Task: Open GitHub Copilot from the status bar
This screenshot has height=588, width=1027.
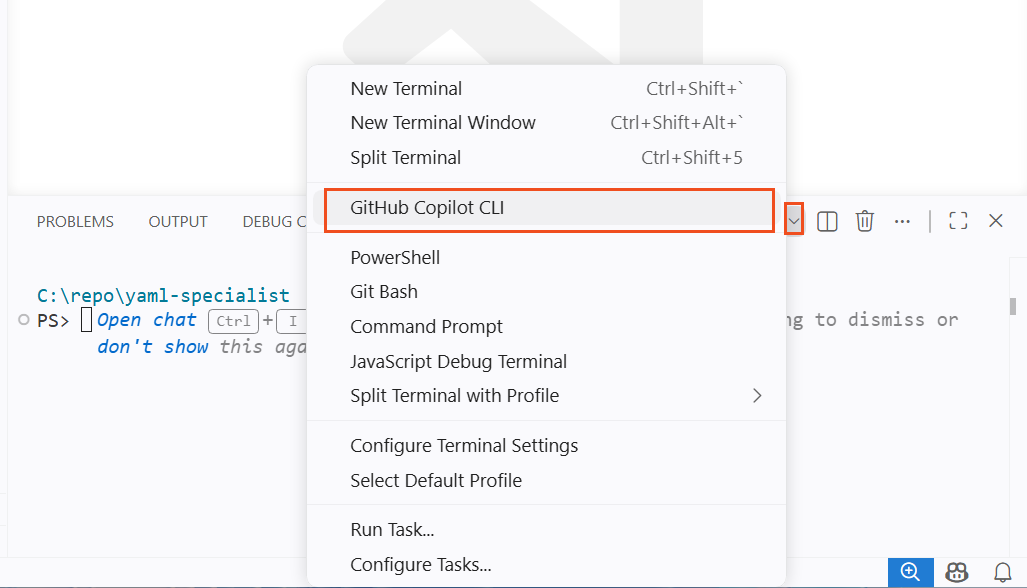Action: 956,572
